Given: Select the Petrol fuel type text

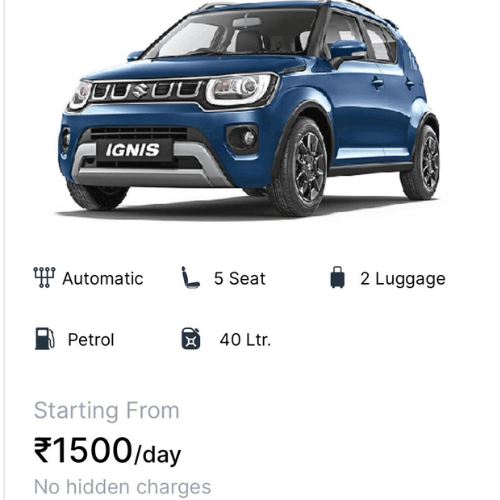Looking at the screenshot, I should tap(91, 340).
